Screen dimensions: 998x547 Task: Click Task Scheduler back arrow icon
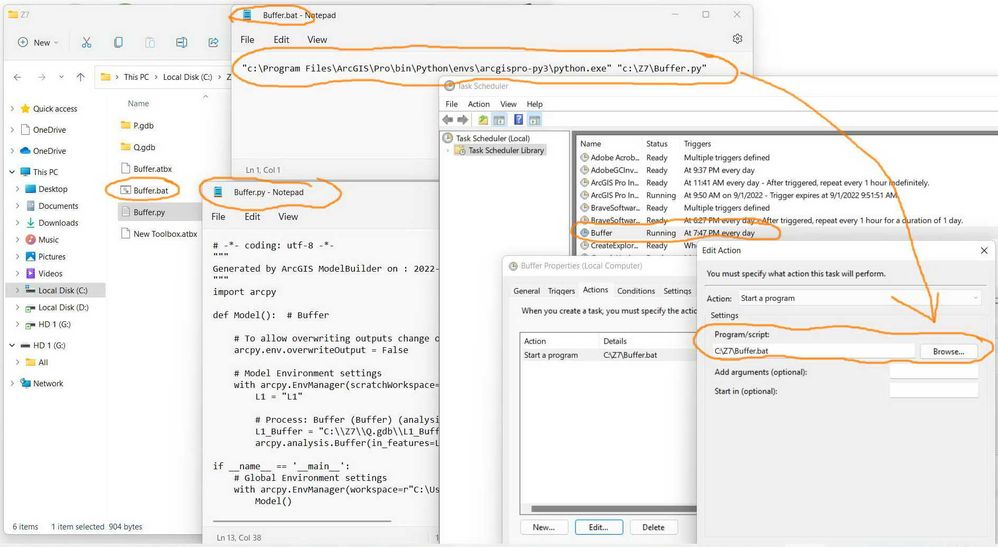[x=447, y=120]
